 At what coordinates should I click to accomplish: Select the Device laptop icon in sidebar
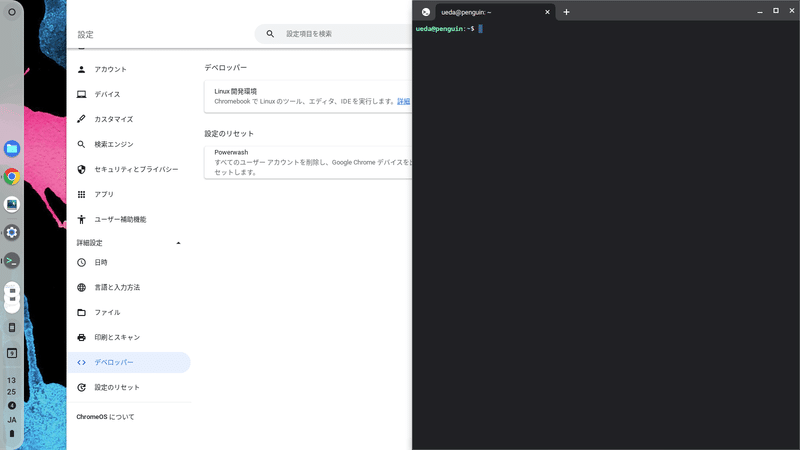(81, 94)
